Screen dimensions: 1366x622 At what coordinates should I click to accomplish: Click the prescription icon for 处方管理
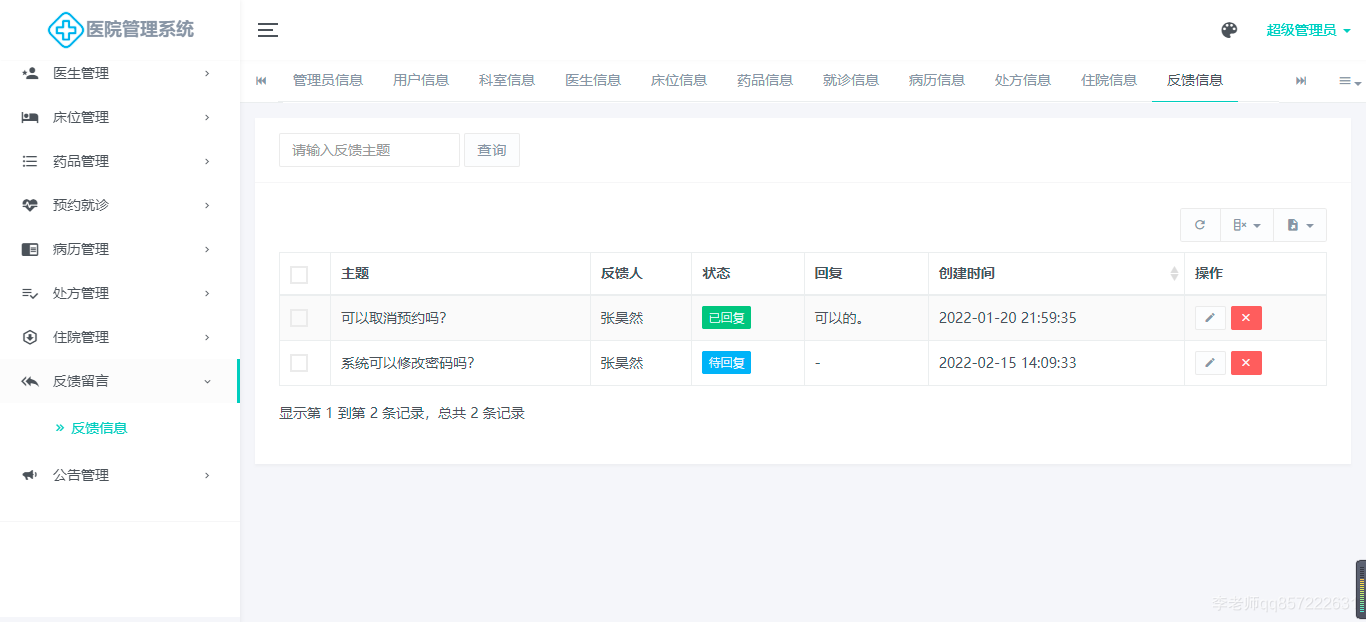(x=30, y=293)
